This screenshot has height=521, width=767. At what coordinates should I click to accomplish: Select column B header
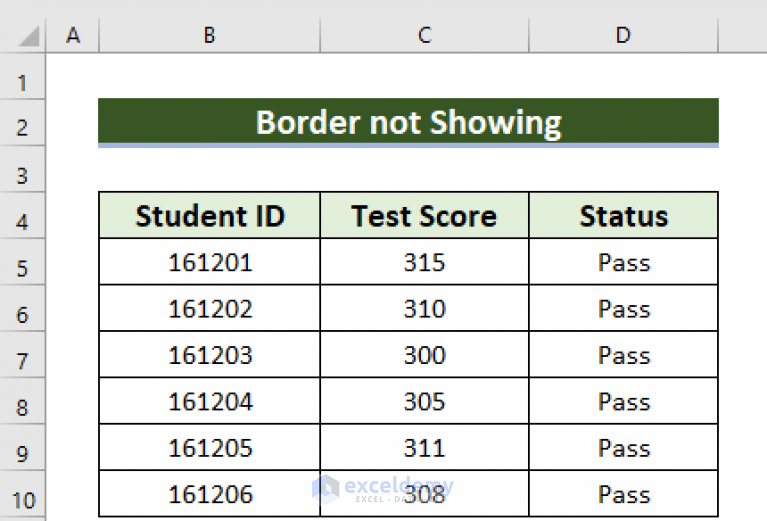click(x=209, y=35)
